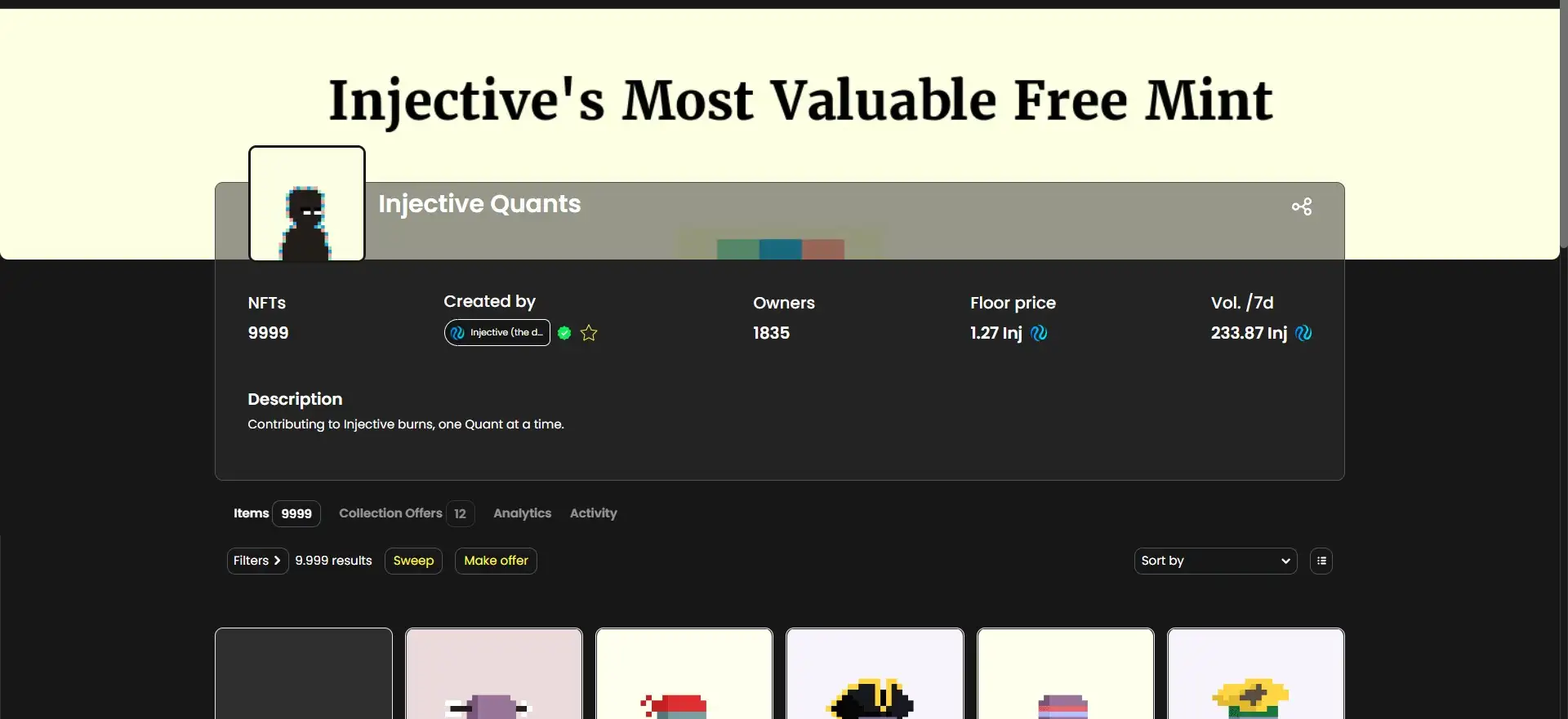1568x719 pixels.
Task: Click the Injective logo beside 7d volume
Action: click(x=1303, y=333)
